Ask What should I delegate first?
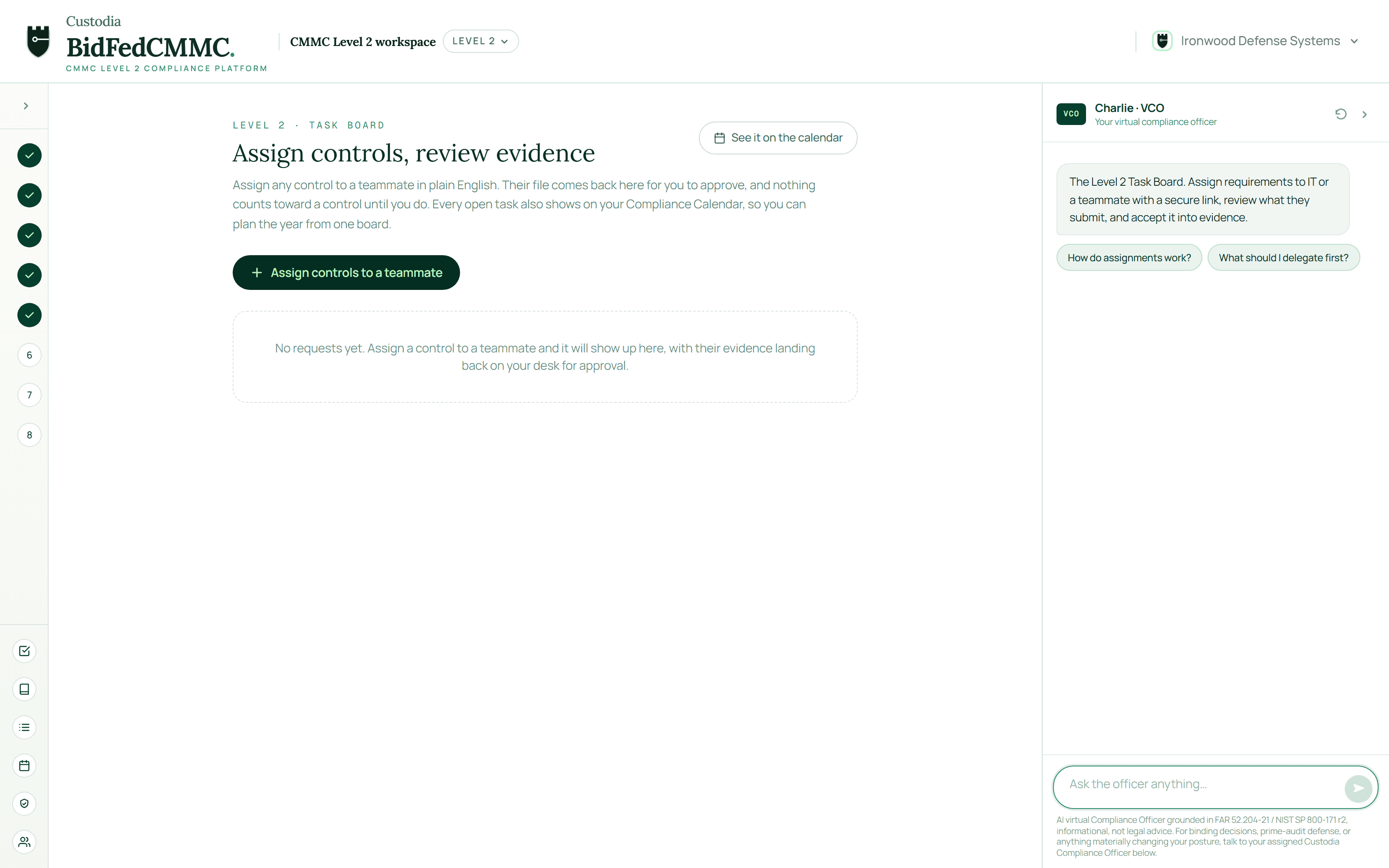This screenshot has height=868, width=1389. [x=1284, y=258]
